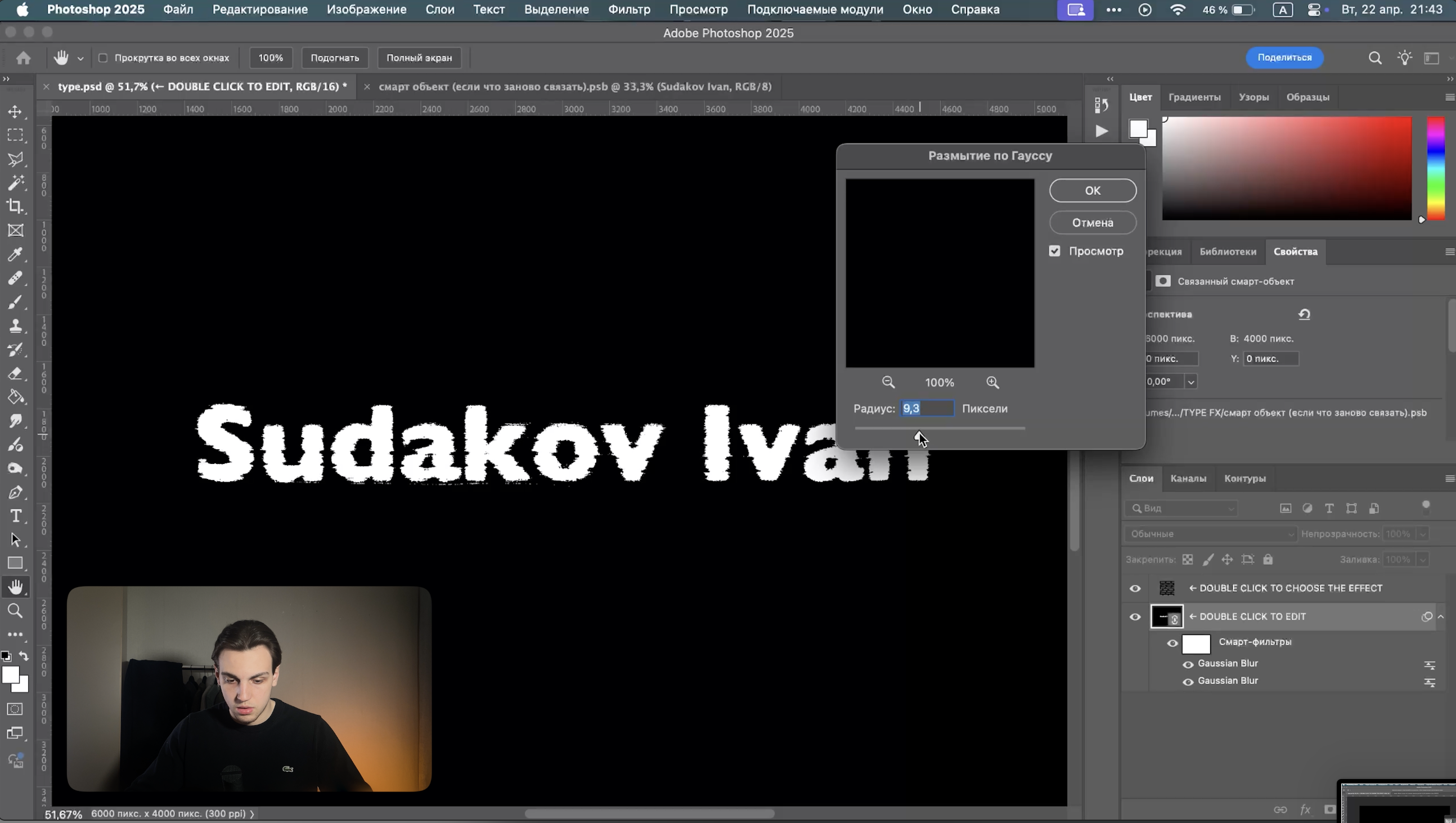Enable Прокрутка во всех окнах checkbox
The height and width of the screenshot is (823, 1456).
[x=103, y=57]
